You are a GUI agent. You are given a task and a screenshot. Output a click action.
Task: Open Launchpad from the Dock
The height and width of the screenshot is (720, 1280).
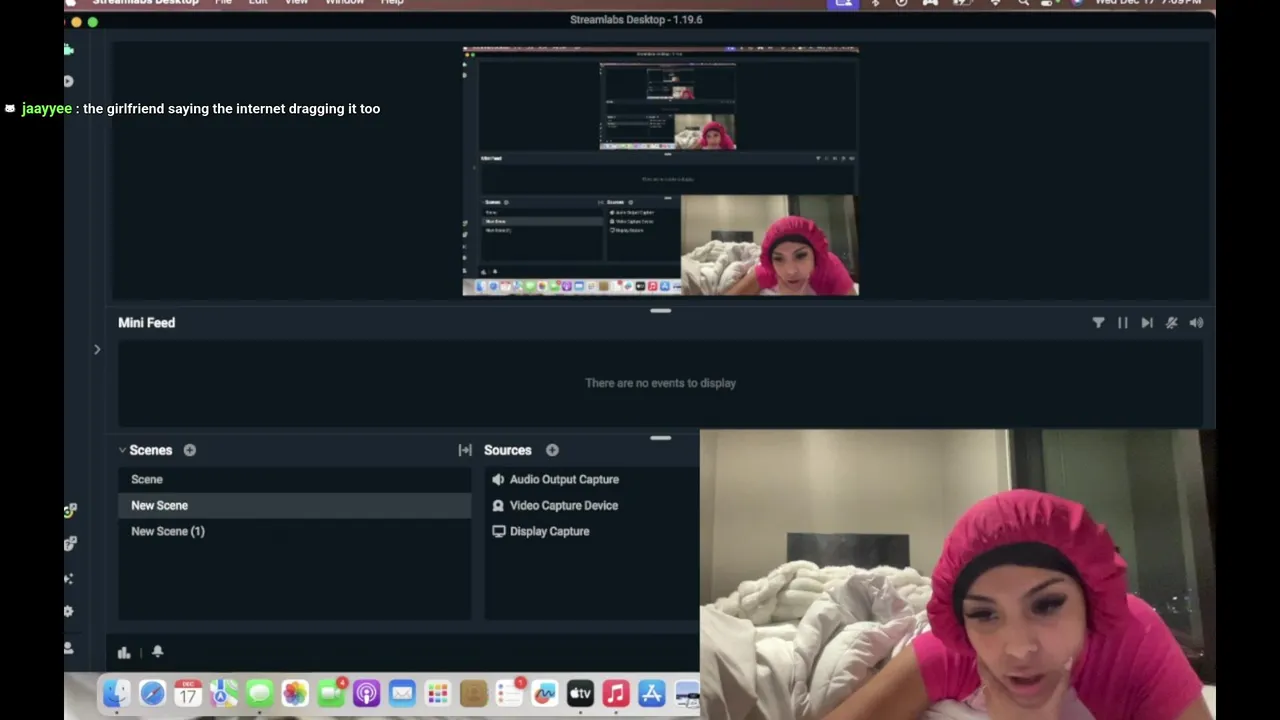[438, 693]
